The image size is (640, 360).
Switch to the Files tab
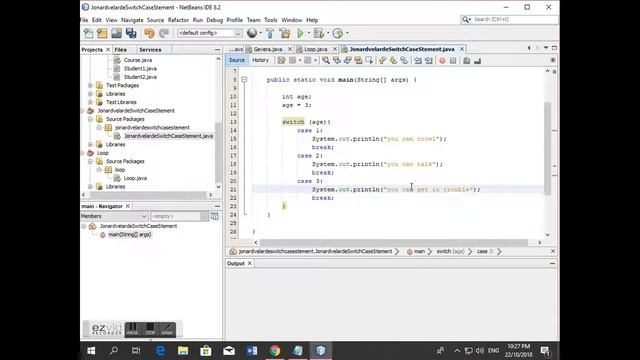[120, 49]
